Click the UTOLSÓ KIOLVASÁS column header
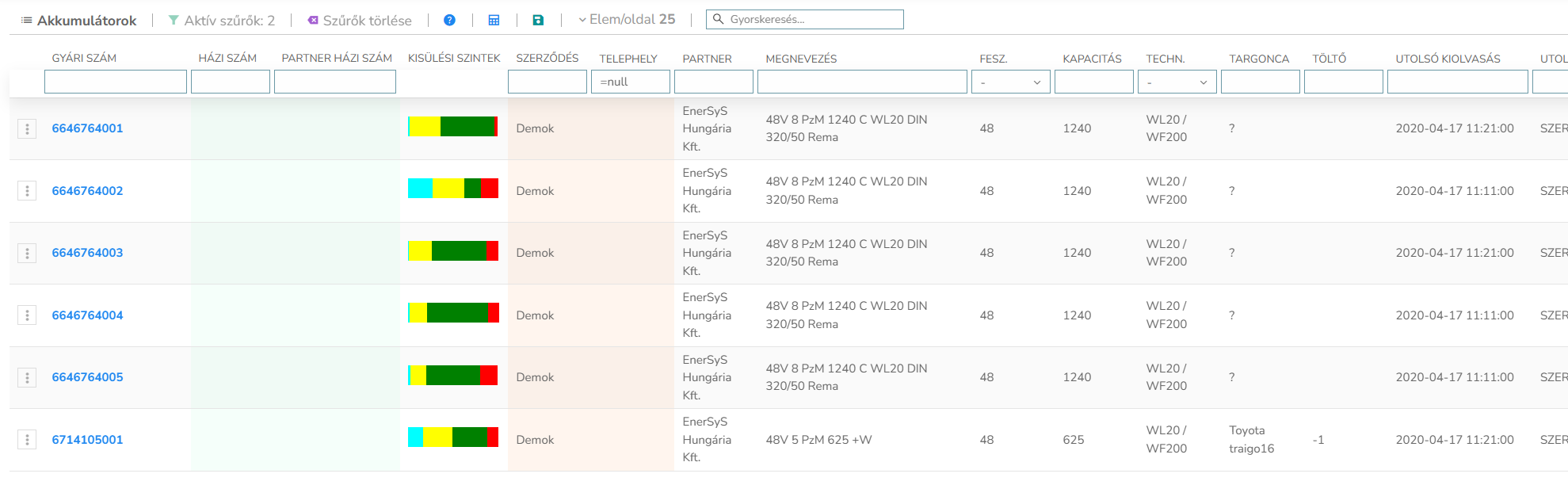The width and height of the screenshot is (1568, 485). click(x=1448, y=59)
